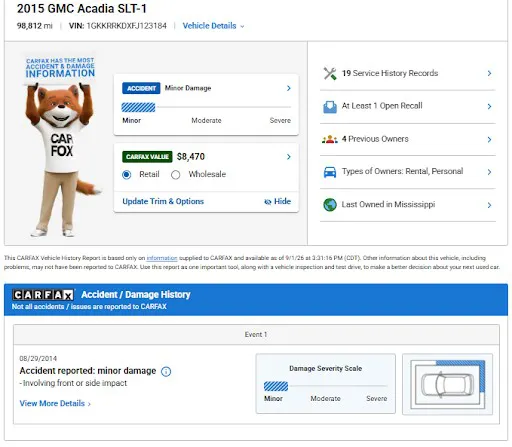The image size is (512, 447).
Task: Click the Previous Owners people icon
Action: 330,139
